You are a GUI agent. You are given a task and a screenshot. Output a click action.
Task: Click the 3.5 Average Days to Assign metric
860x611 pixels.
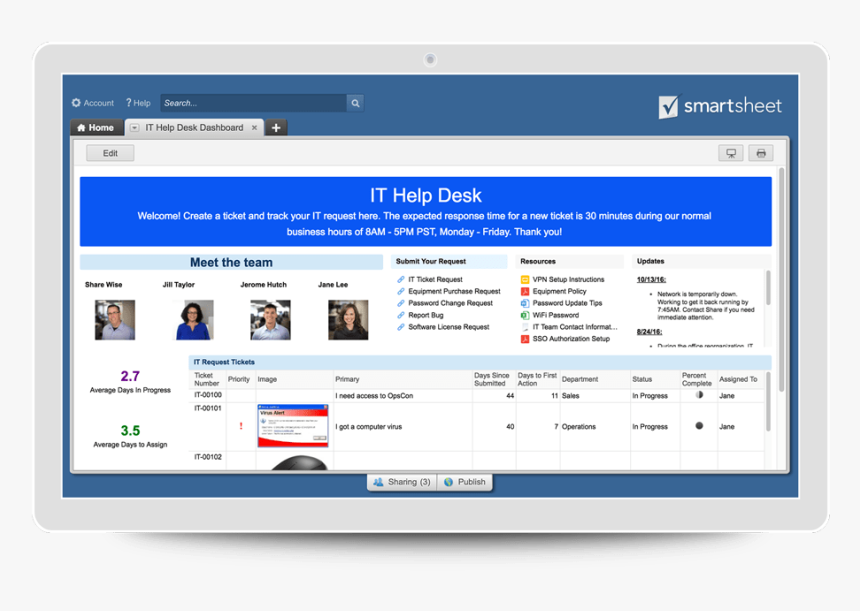point(130,436)
